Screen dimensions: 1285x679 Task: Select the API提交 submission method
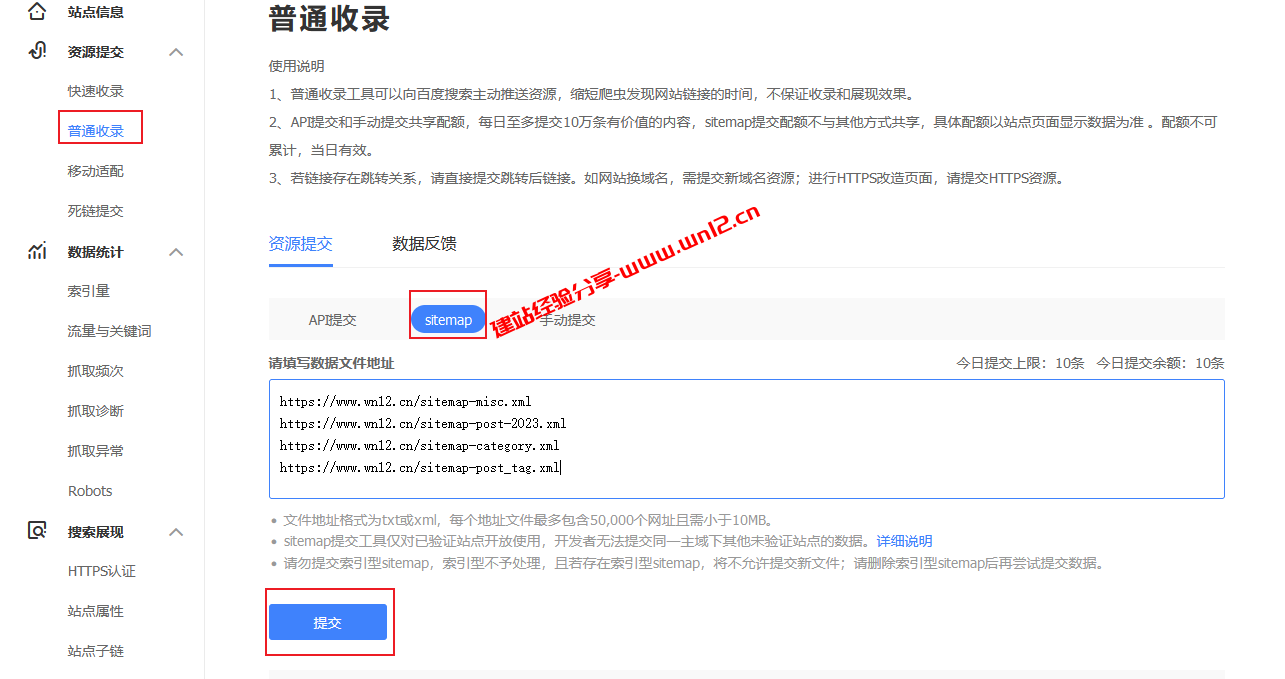pyautogui.click(x=333, y=318)
